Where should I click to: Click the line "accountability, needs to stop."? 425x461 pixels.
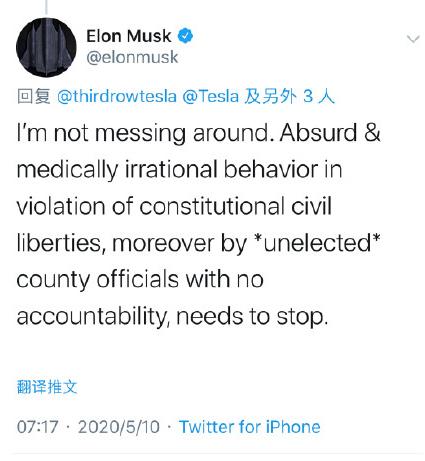[172, 316]
